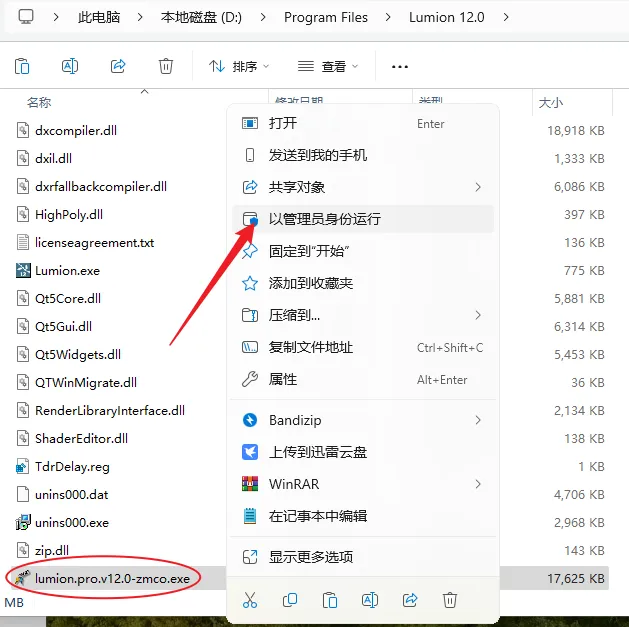Click the cut scissors icon in context menu
This screenshot has height=627, width=629.
[250, 600]
